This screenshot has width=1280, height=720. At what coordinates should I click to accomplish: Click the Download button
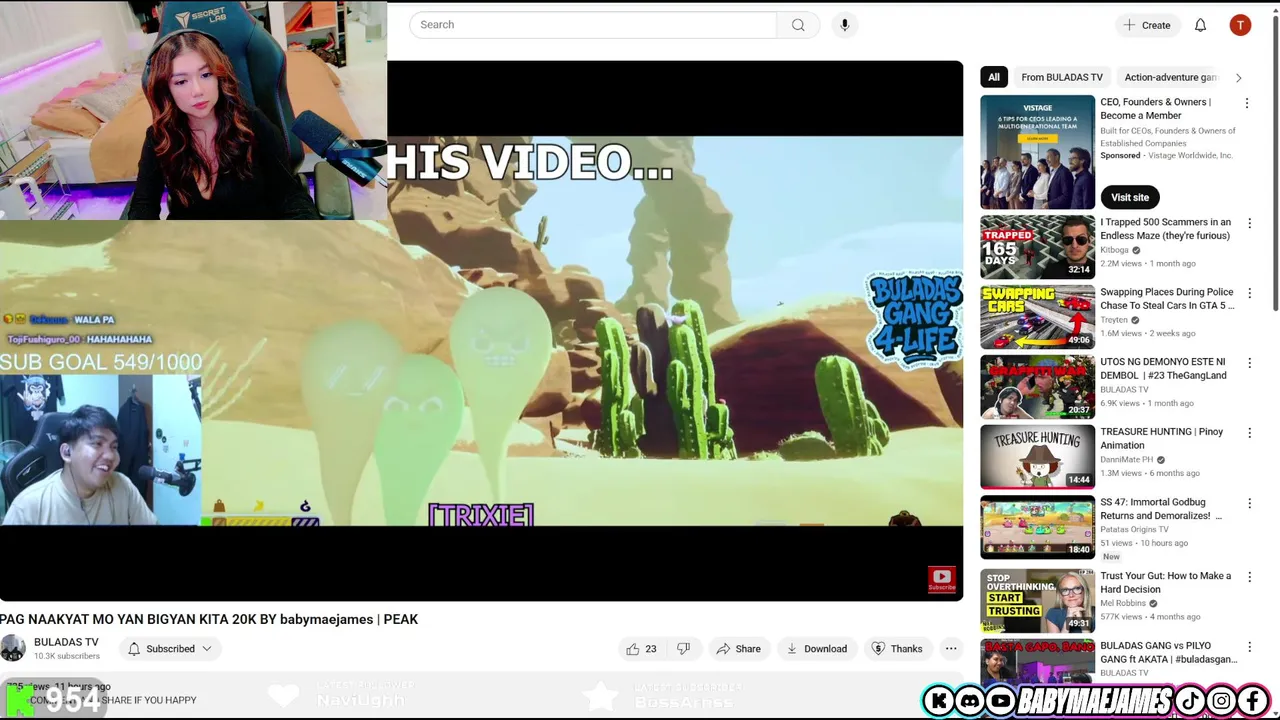click(816, 649)
